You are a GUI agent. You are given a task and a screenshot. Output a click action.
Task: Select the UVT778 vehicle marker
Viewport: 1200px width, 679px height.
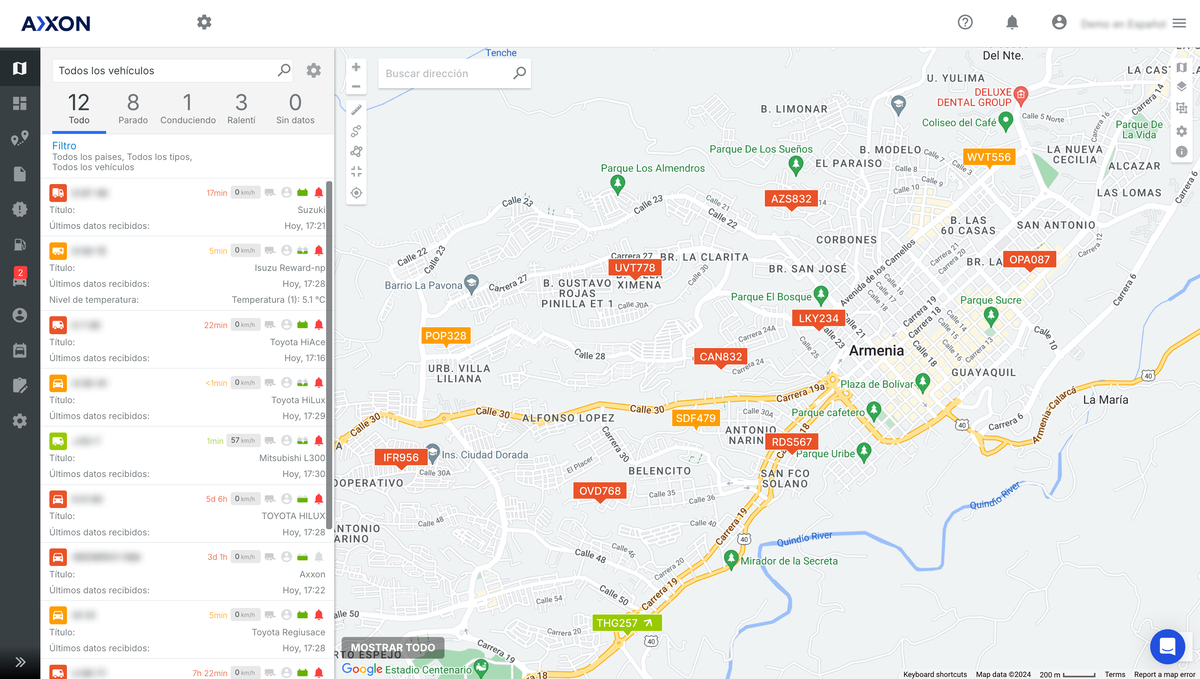point(635,268)
